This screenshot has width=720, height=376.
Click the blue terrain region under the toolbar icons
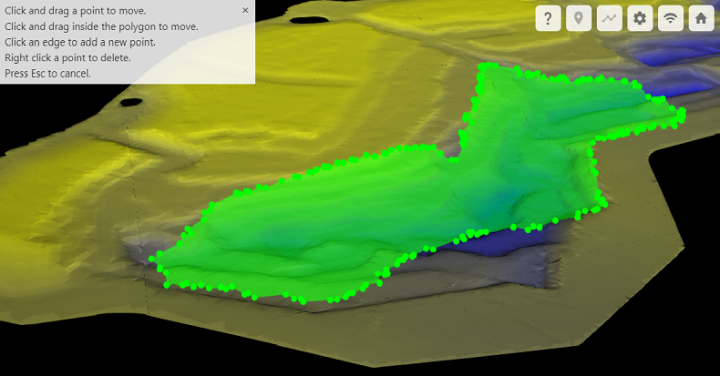[x=675, y=53]
